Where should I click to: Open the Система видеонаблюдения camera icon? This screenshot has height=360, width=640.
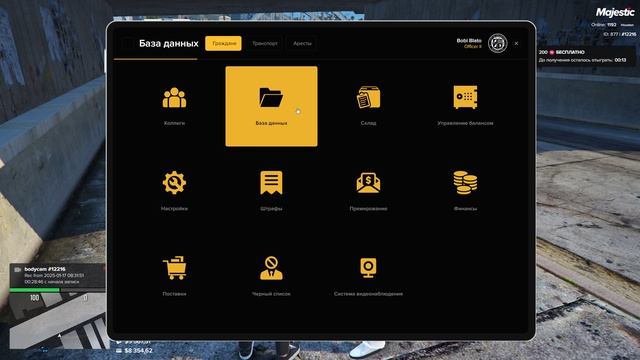coord(368,268)
